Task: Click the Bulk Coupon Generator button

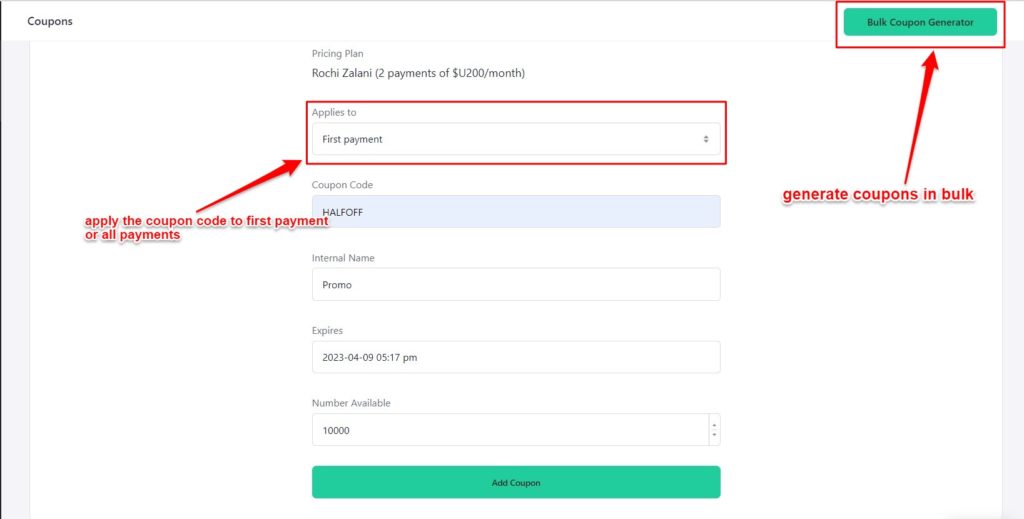Action: pyautogui.click(x=920, y=22)
